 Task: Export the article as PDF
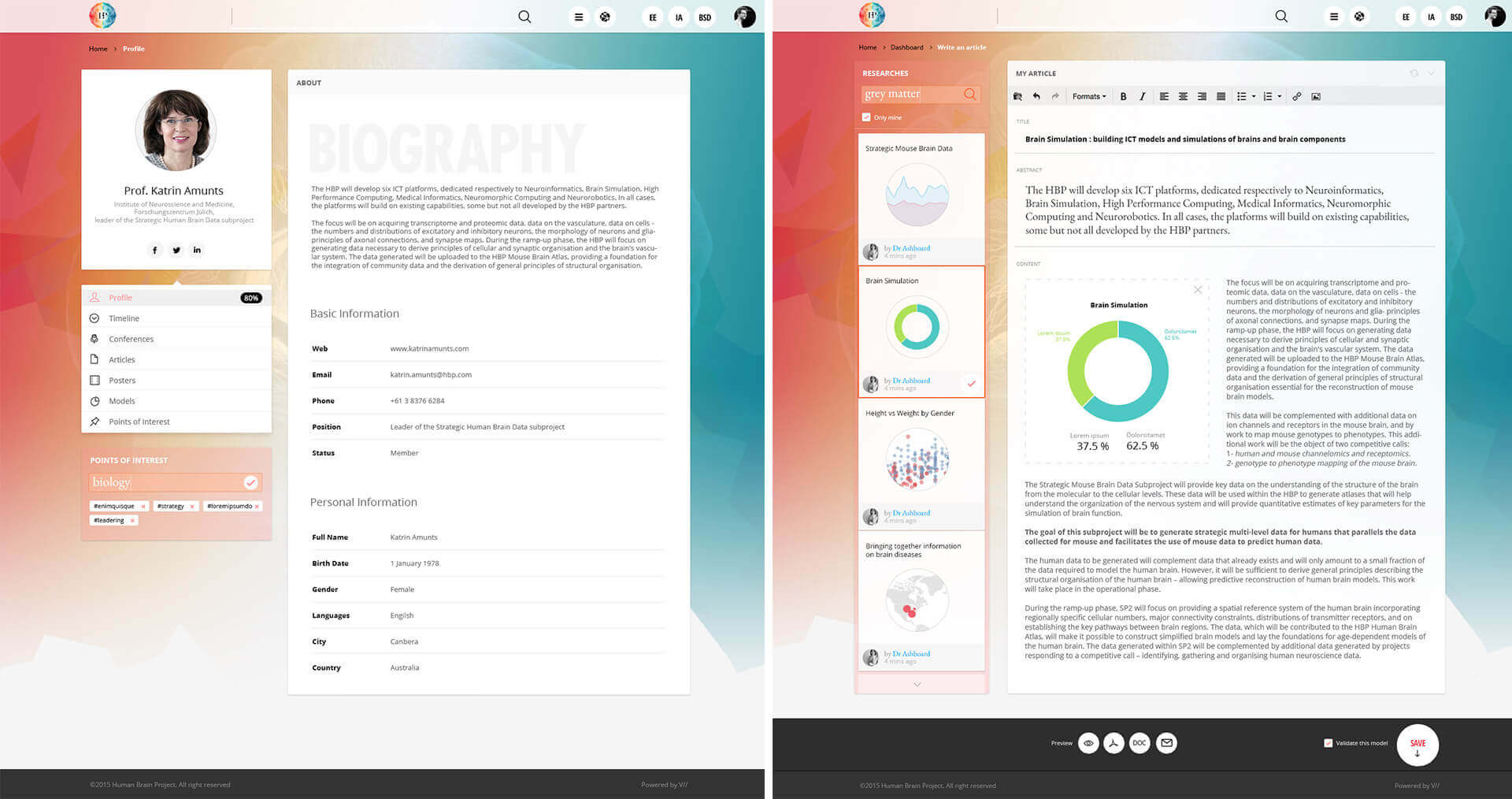coord(1114,743)
